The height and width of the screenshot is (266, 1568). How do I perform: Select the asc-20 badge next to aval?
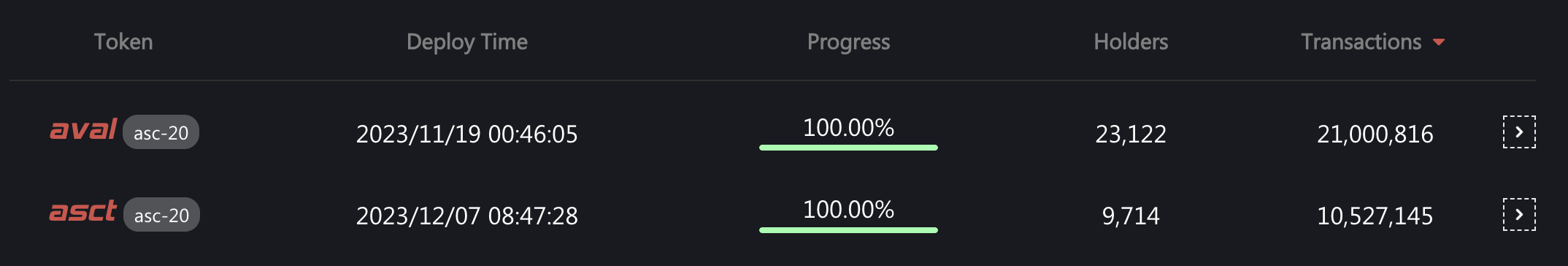pos(161,132)
